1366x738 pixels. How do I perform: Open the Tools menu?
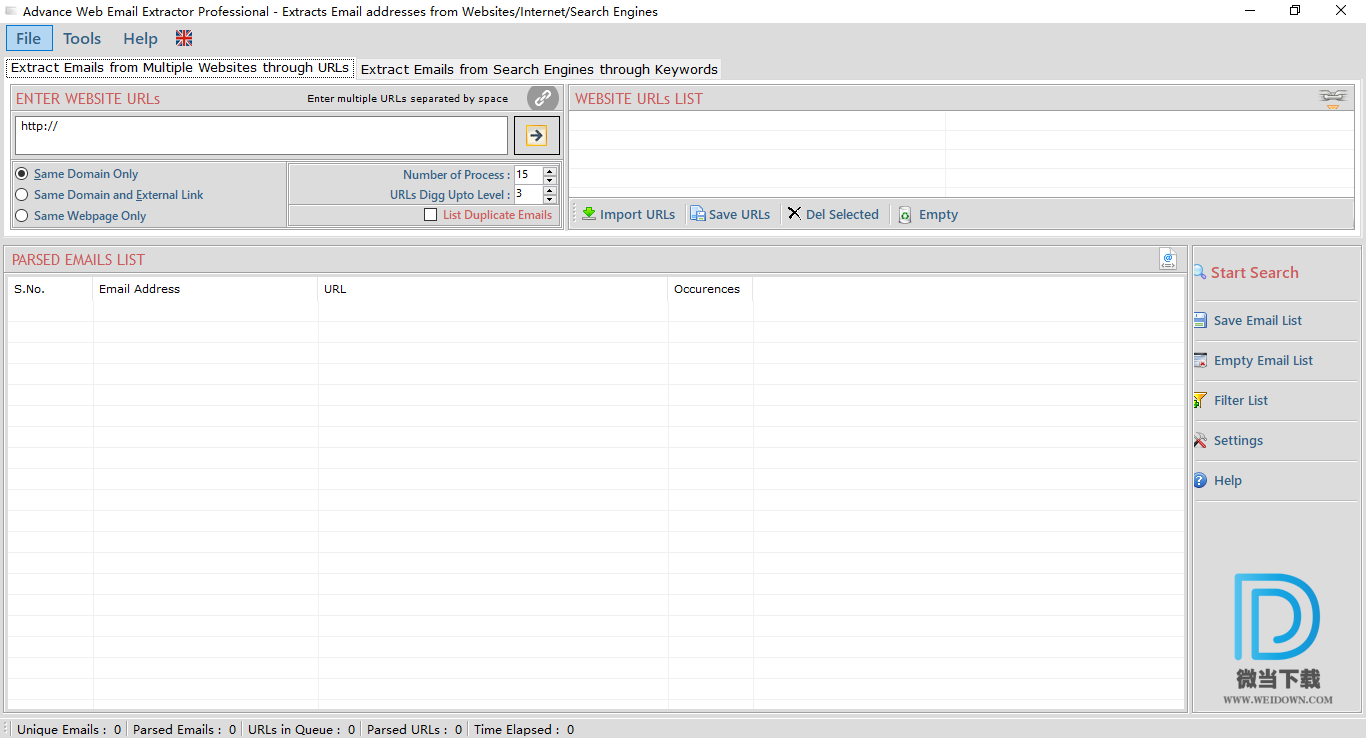click(x=82, y=38)
